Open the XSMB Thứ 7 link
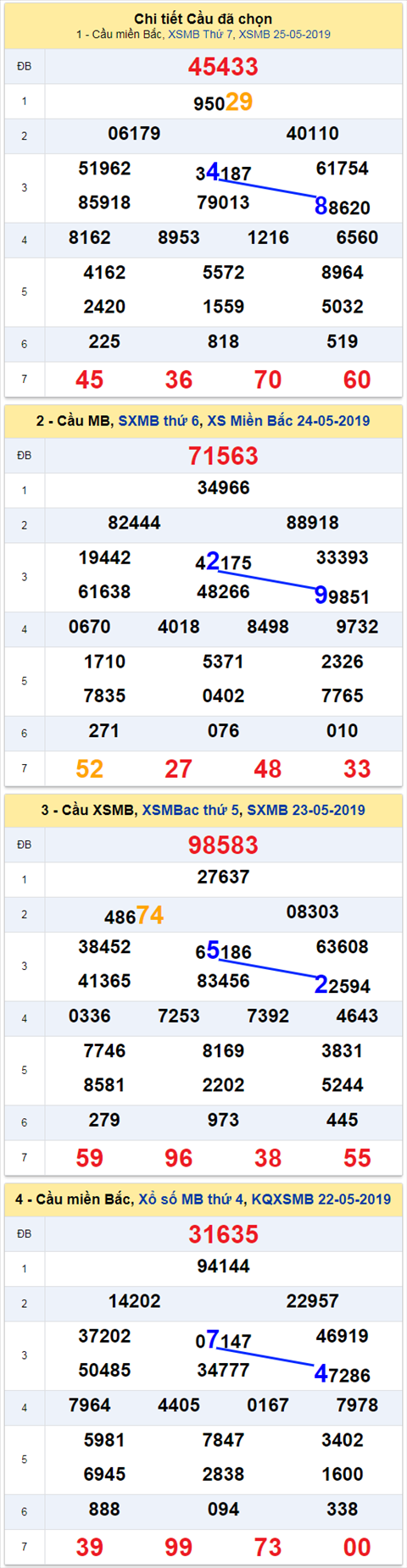Viewport: 407px width, 1568px height. tap(202, 35)
